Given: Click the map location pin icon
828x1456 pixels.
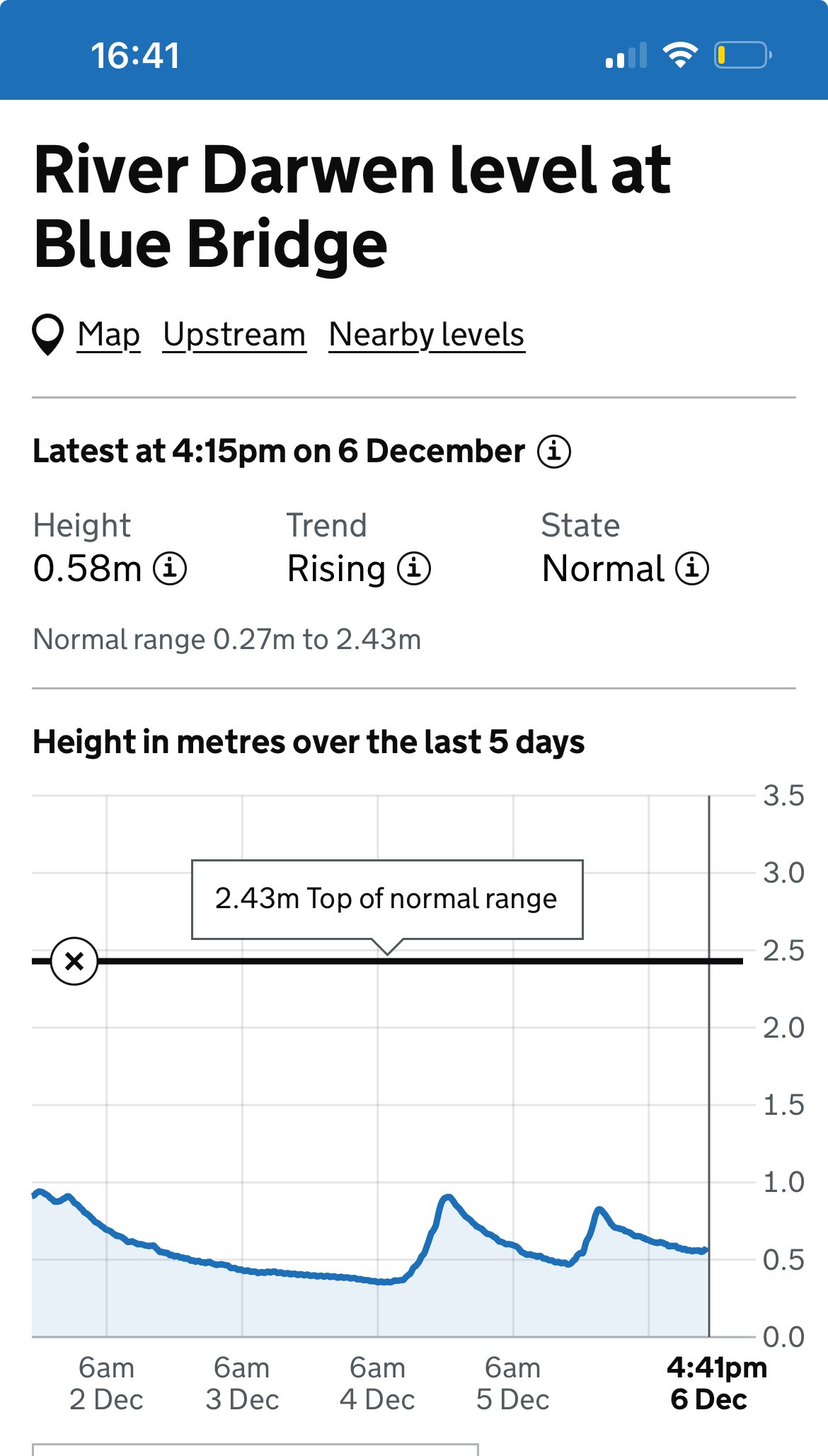Looking at the screenshot, I should point(48,335).
